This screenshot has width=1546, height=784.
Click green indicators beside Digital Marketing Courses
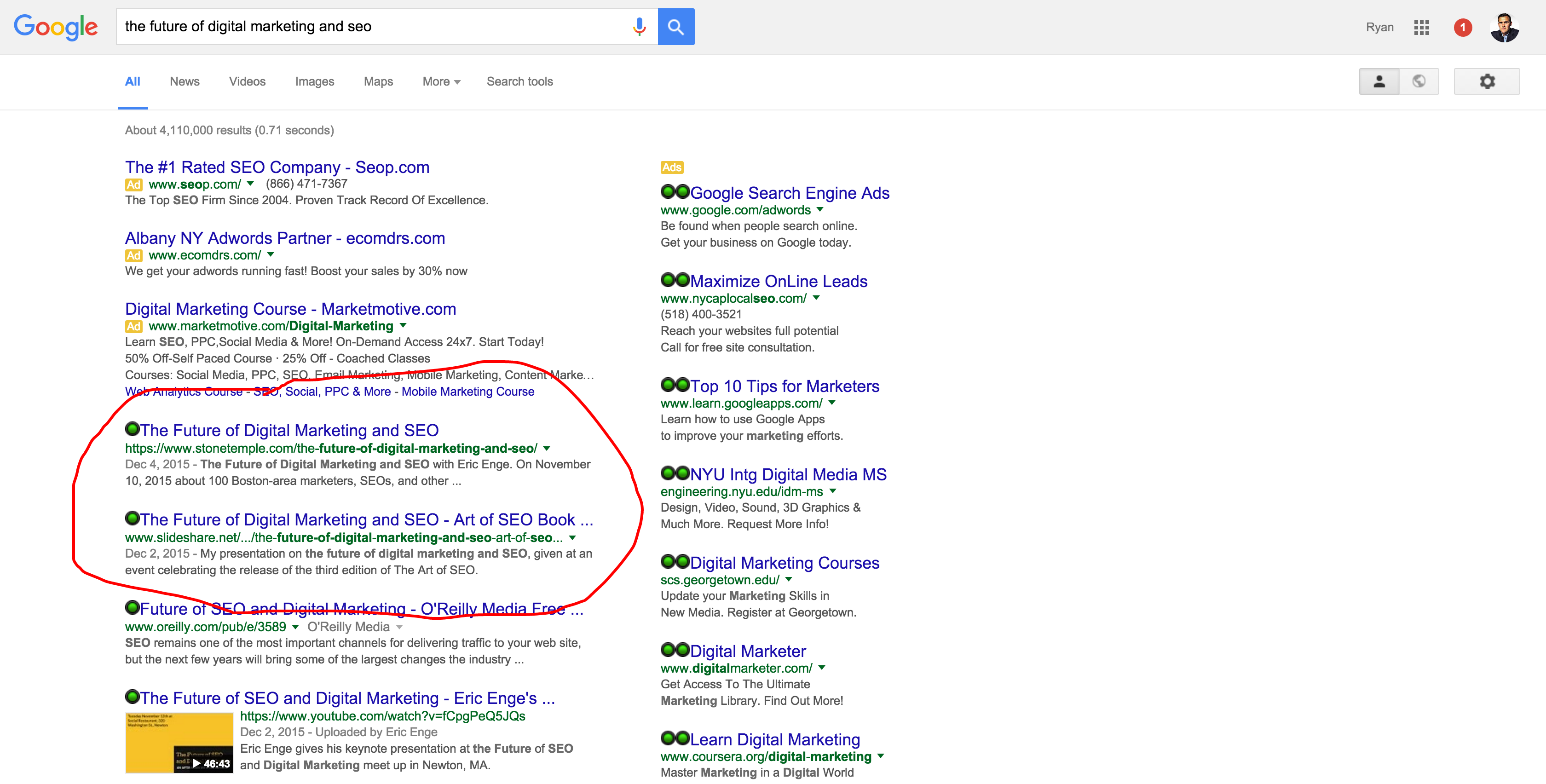click(x=675, y=561)
